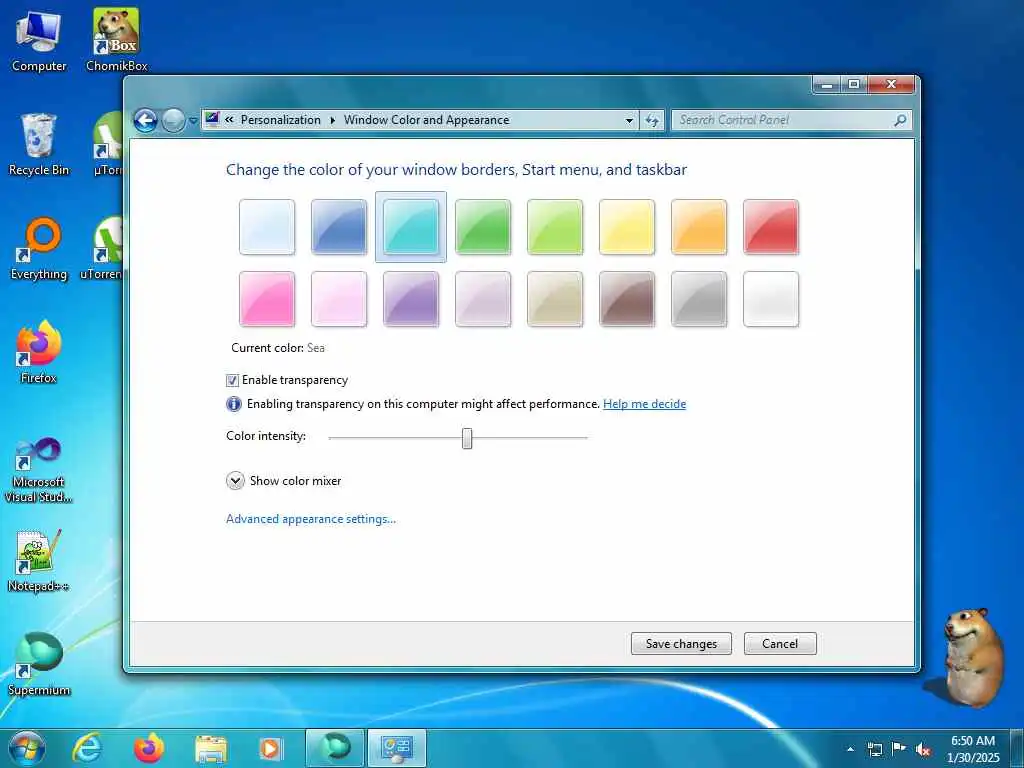
Task: Select the Frost white swatch
Action: click(x=771, y=299)
